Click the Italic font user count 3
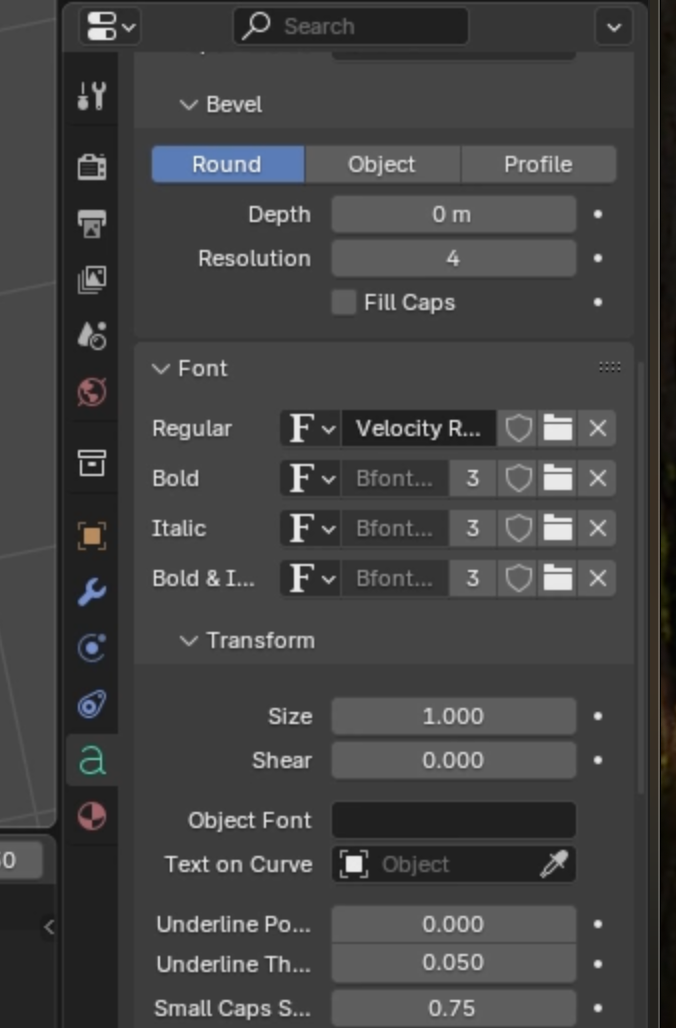Viewport: 676px width, 1028px height. (473, 528)
